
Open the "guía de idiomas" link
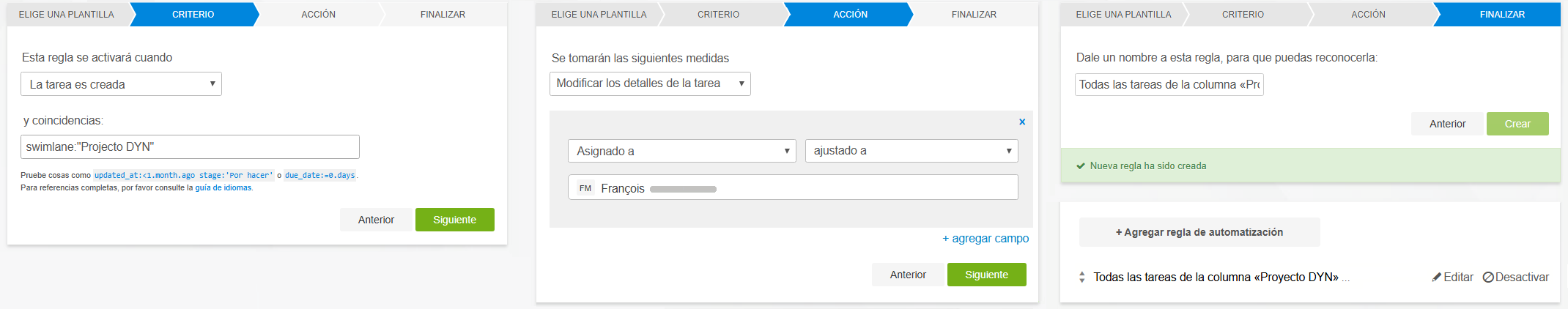click(x=223, y=188)
